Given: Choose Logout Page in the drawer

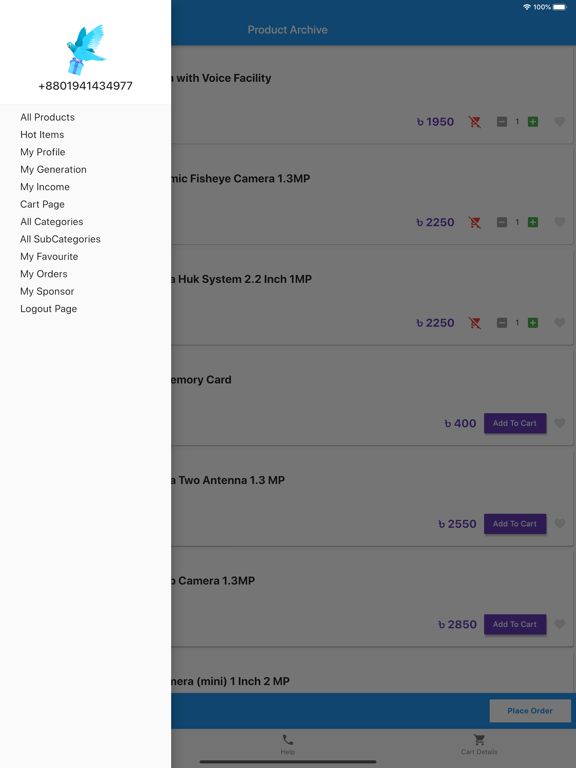Looking at the screenshot, I should pos(48,309).
